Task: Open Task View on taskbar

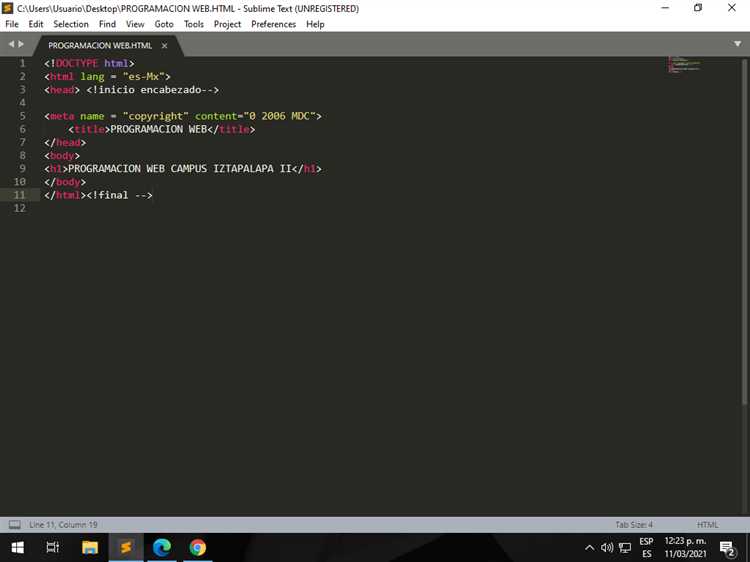Action: (53, 547)
